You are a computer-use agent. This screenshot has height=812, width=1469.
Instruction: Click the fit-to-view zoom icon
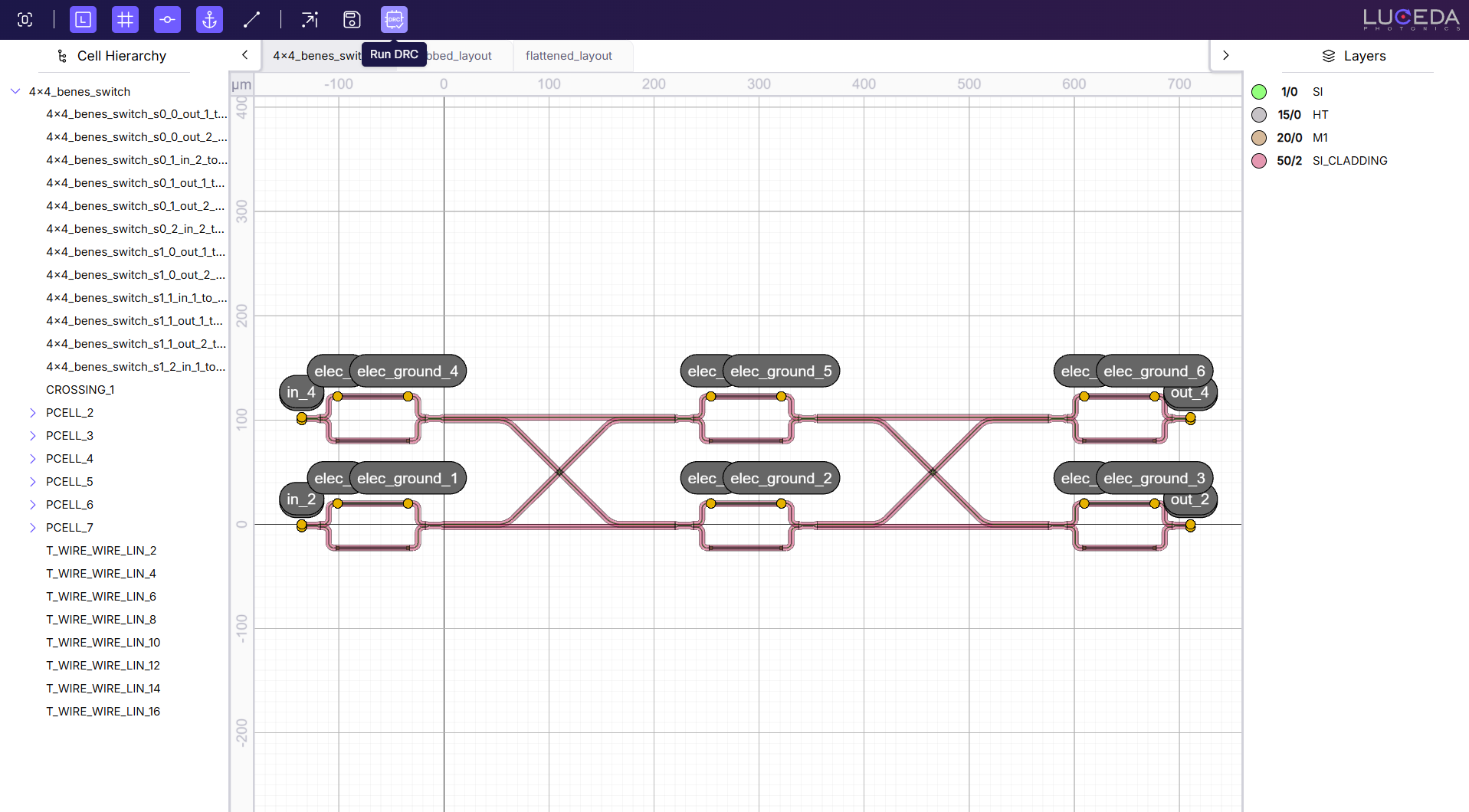coord(25,20)
